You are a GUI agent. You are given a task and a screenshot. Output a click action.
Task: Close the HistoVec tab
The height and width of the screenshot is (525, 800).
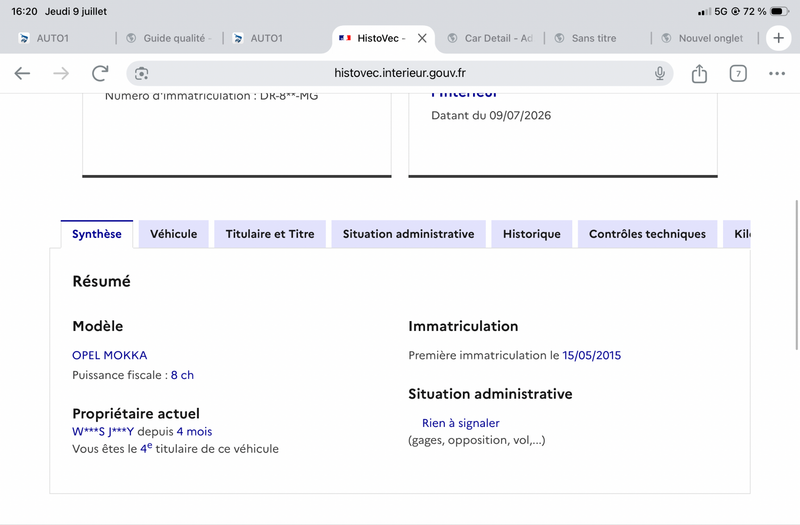[422, 38]
